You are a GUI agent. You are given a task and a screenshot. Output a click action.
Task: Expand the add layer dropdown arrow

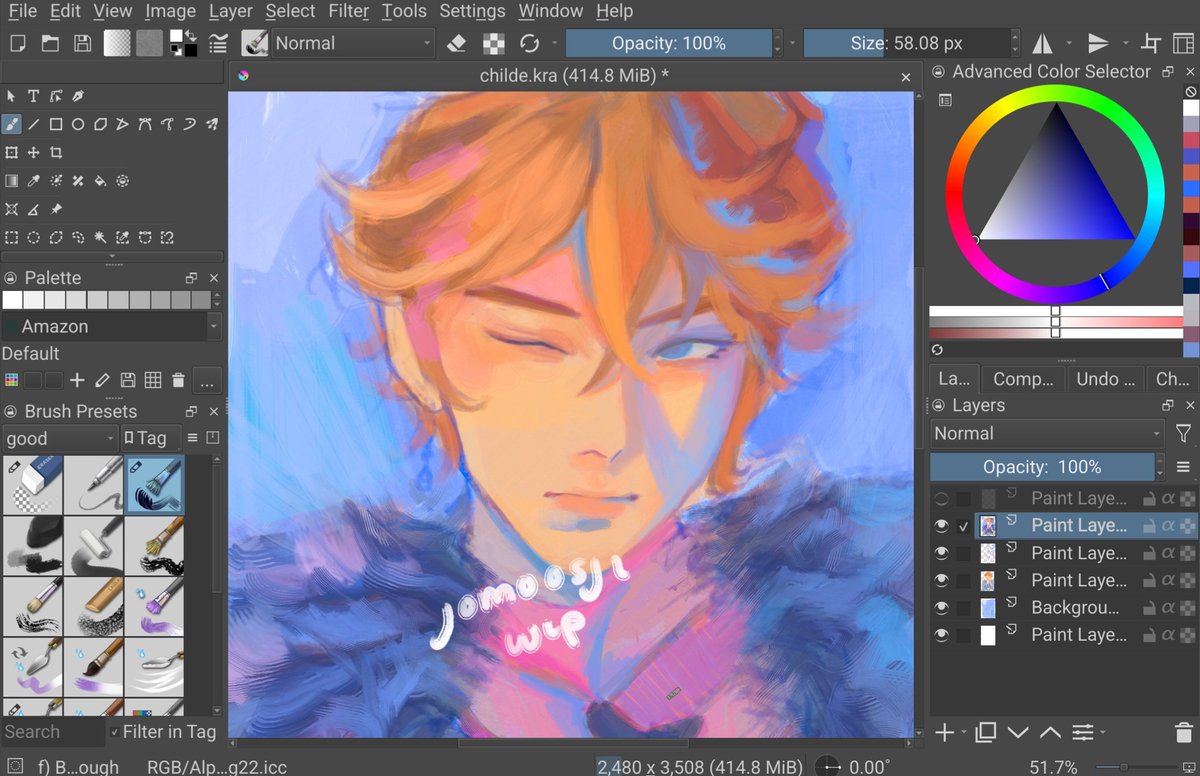pos(964,733)
